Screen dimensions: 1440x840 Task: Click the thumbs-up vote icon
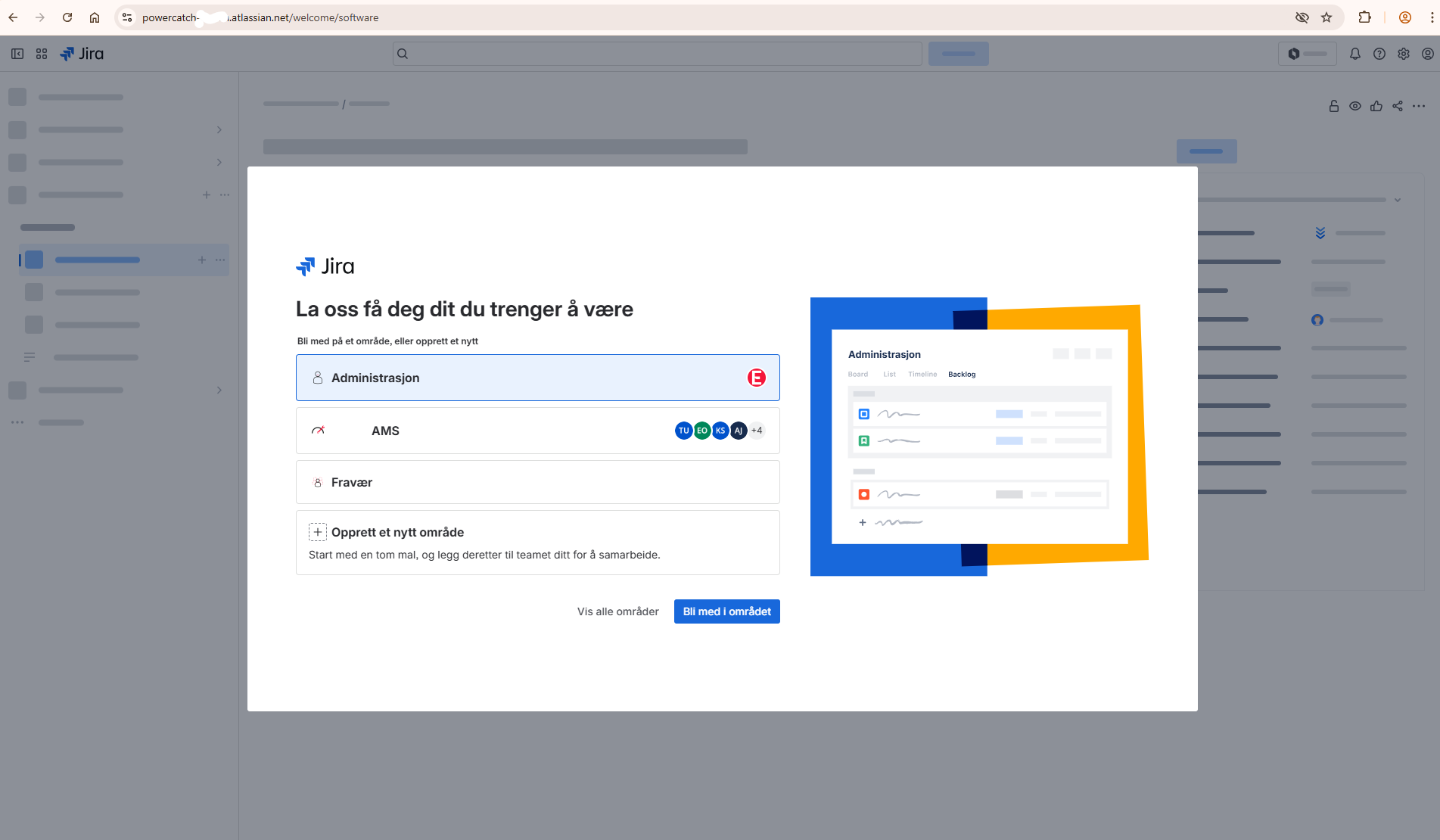tap(1376, 106)
